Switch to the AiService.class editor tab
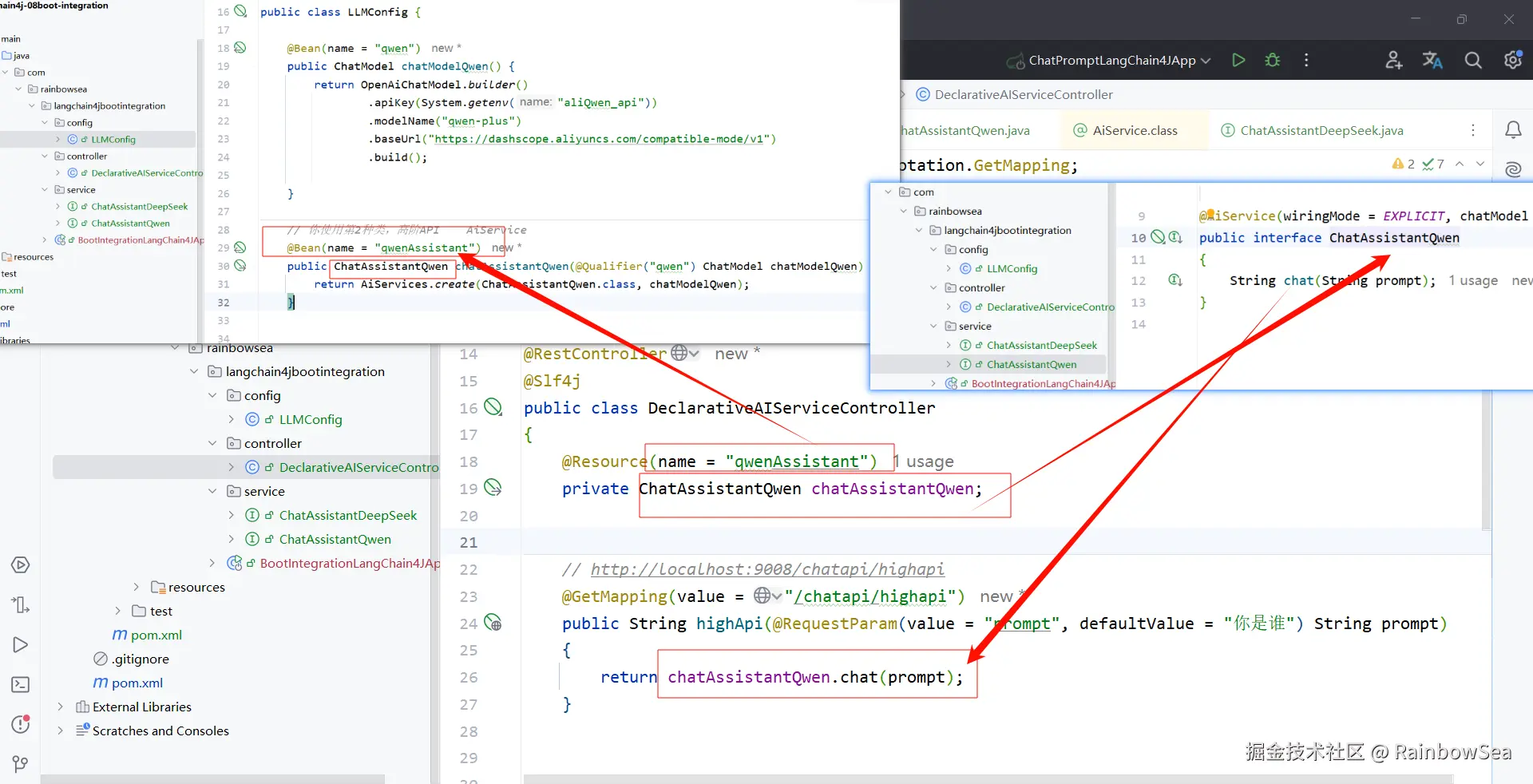Screen dimensions: 1533x784 point(1134,130)
